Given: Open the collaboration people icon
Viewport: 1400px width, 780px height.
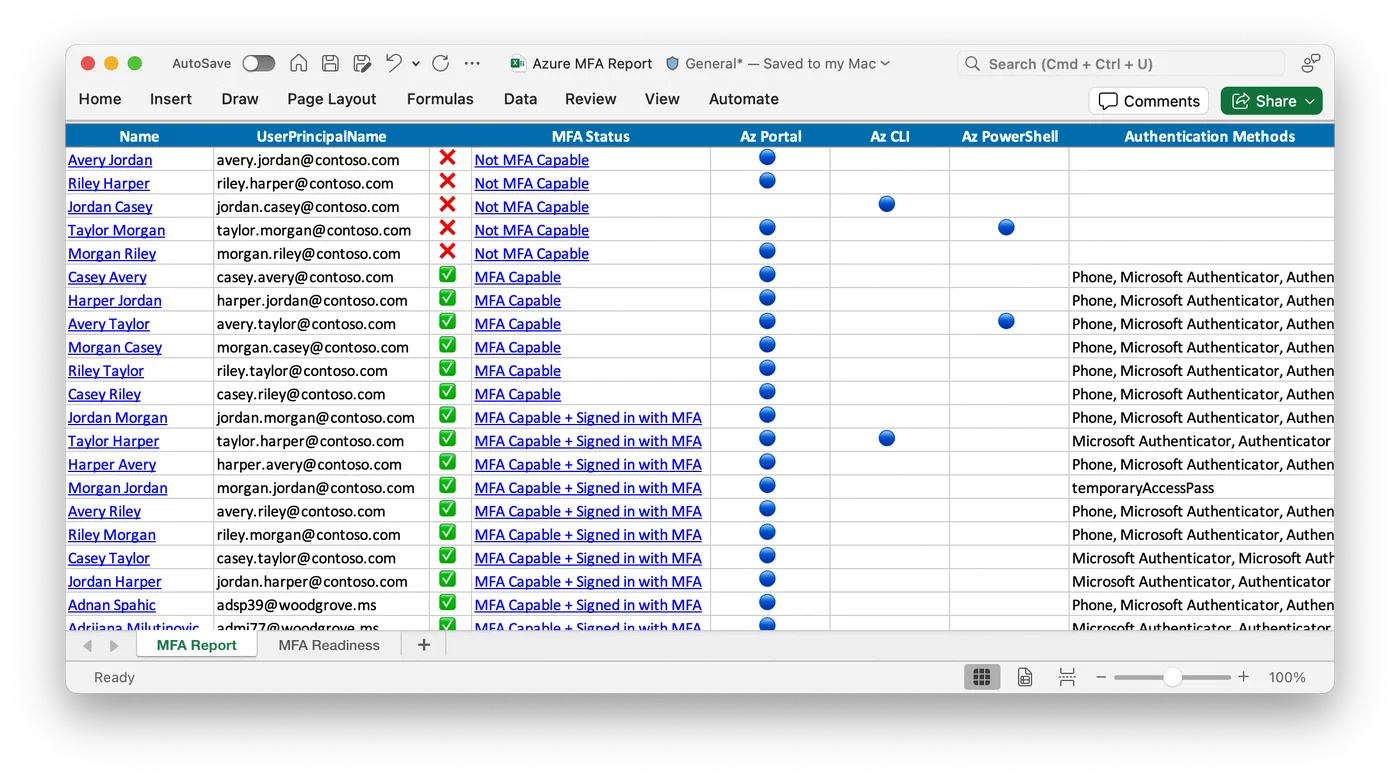Looking at the screenshot, I should tap(1310, 63).
